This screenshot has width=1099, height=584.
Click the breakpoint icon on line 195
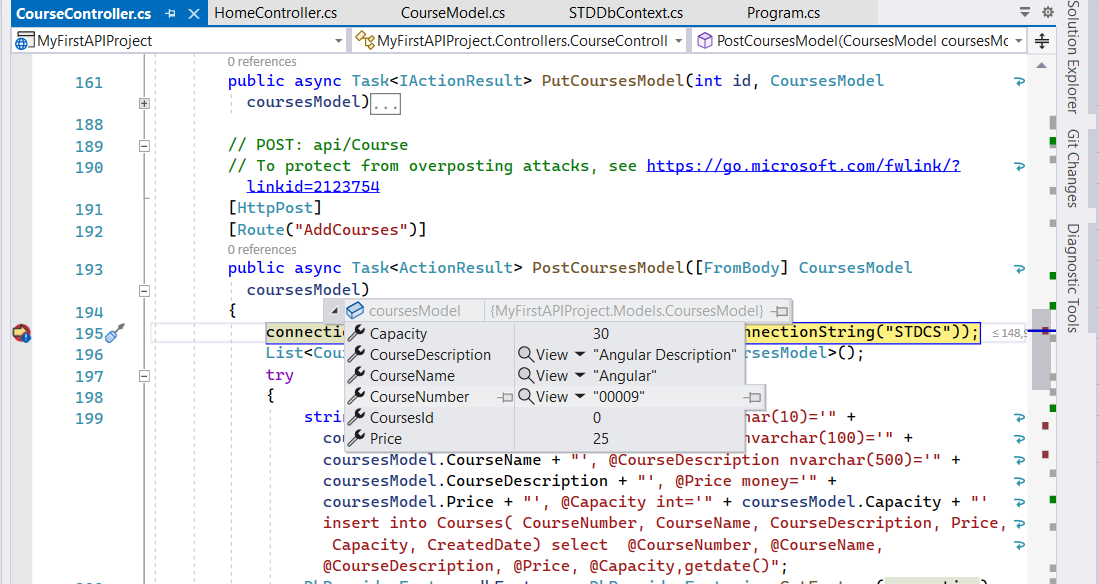(22, 333)
